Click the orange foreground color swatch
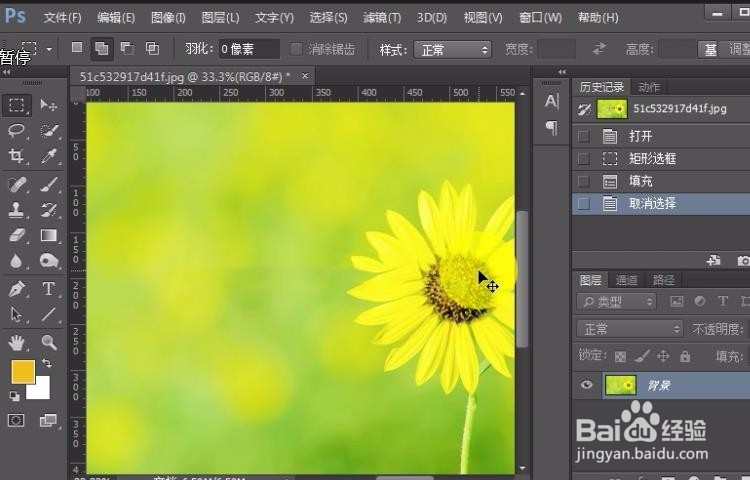The image size is (750, 480). coord(22,371)
